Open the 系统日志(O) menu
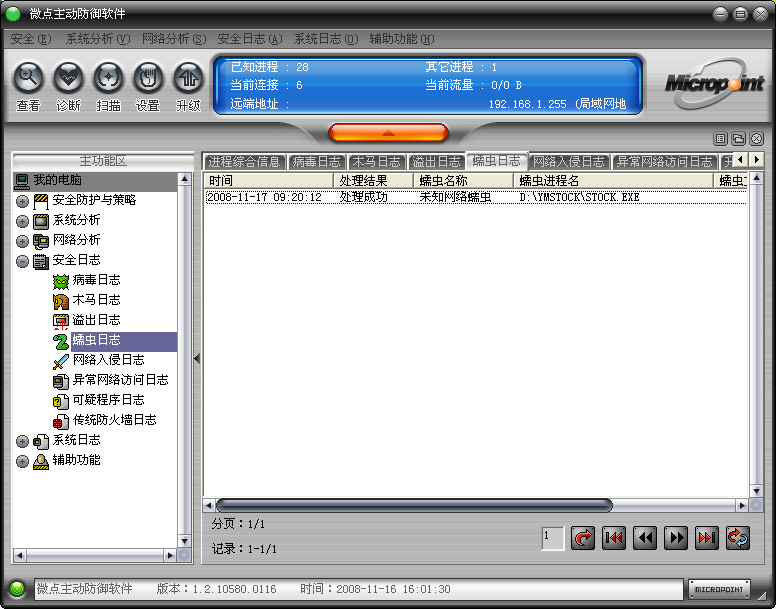This screenshot has height=609, width=776. tap(326, 39)
